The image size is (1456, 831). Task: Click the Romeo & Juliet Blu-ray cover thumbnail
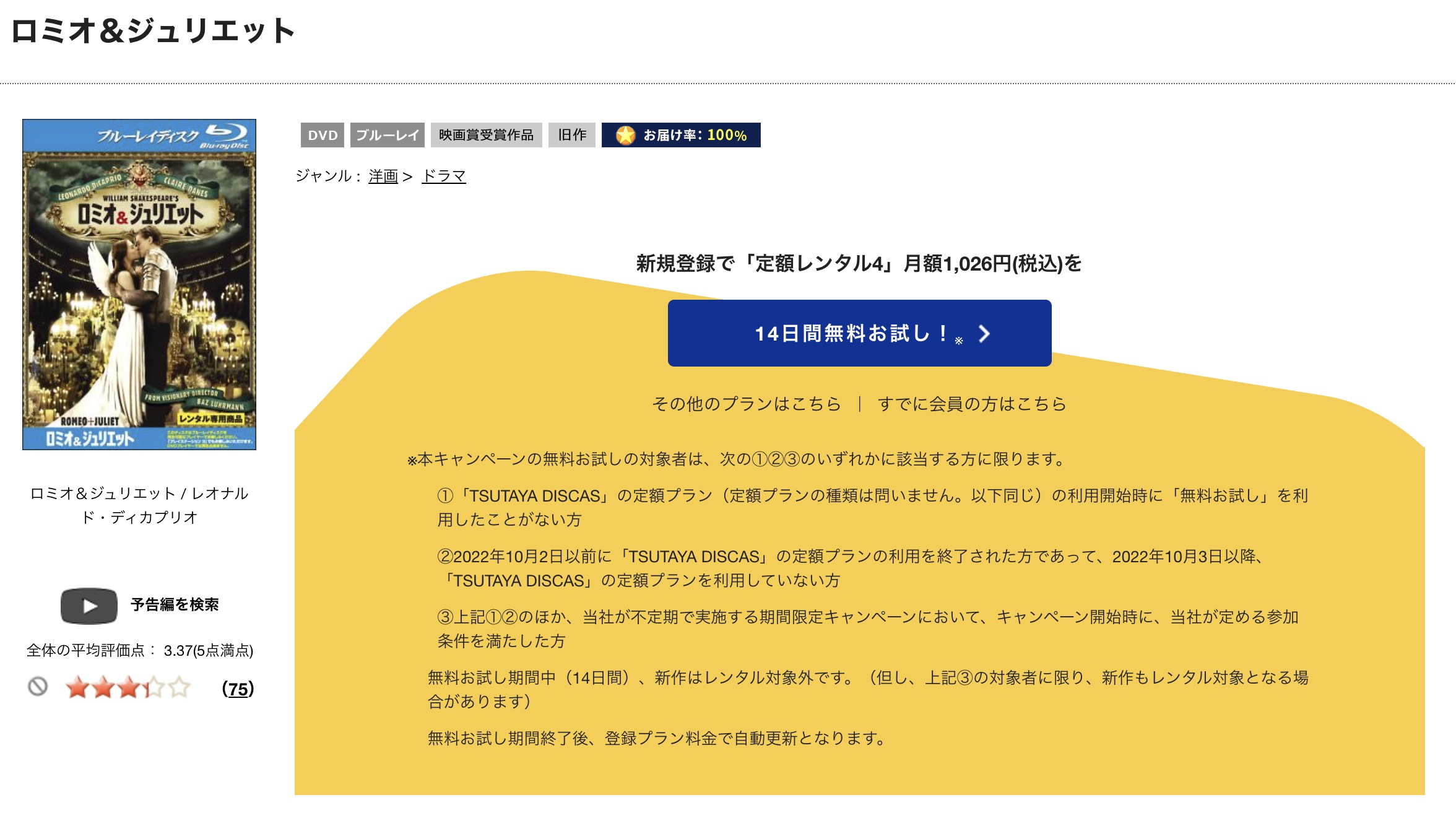click(x=139, y=284)
